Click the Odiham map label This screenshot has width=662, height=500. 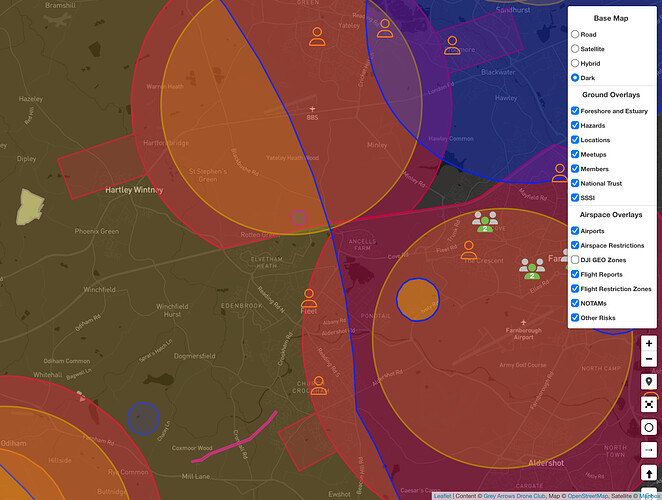pos(14,443)
